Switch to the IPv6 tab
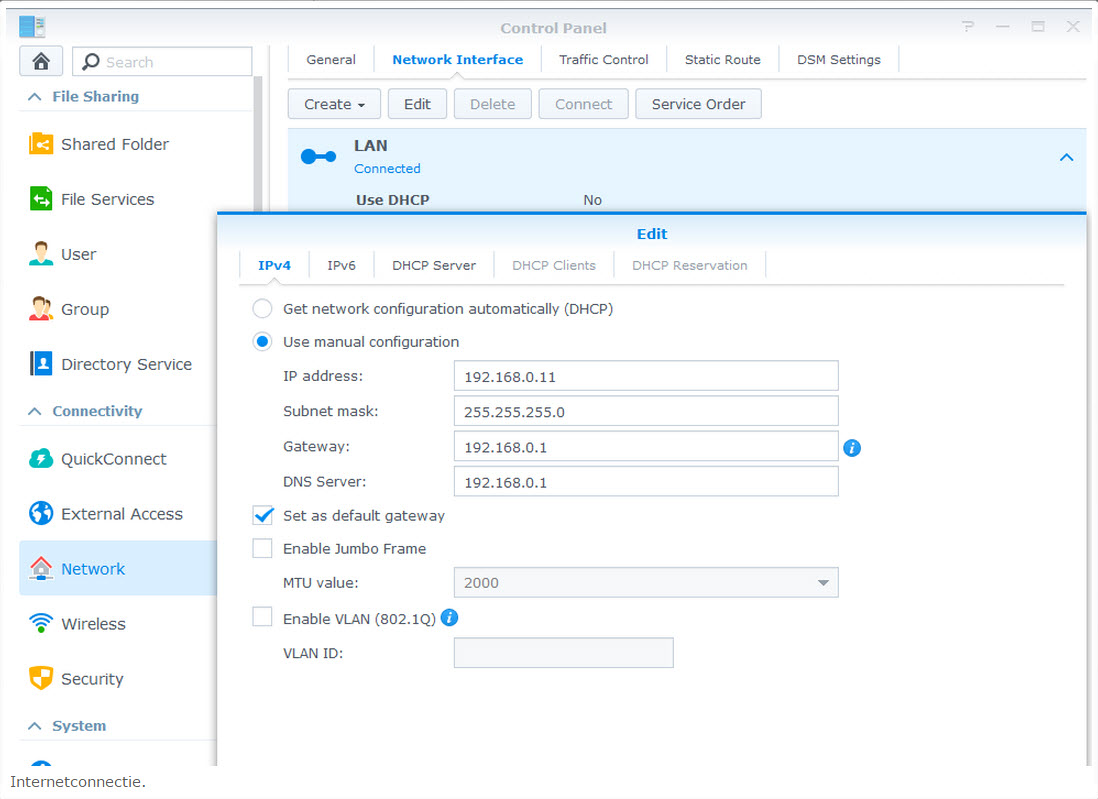 [341, 266]
